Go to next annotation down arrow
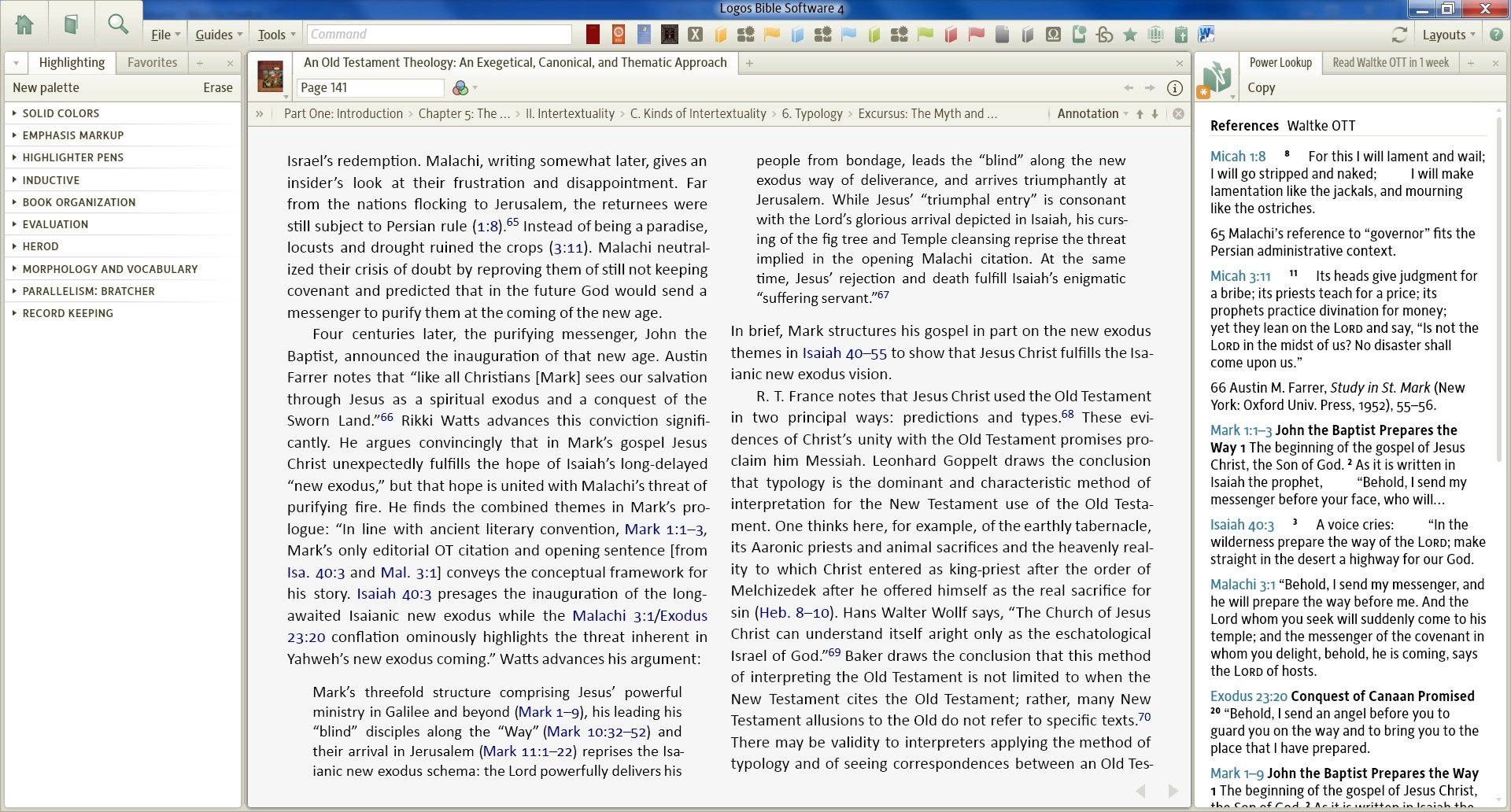 (1154, 113)
